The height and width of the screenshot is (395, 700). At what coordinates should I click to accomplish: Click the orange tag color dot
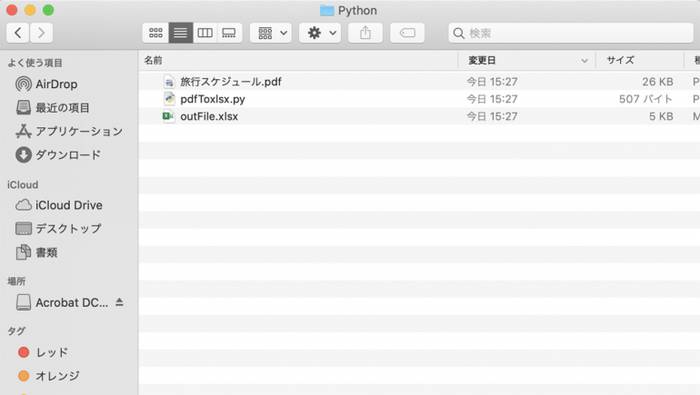click(x=24, y=376)
